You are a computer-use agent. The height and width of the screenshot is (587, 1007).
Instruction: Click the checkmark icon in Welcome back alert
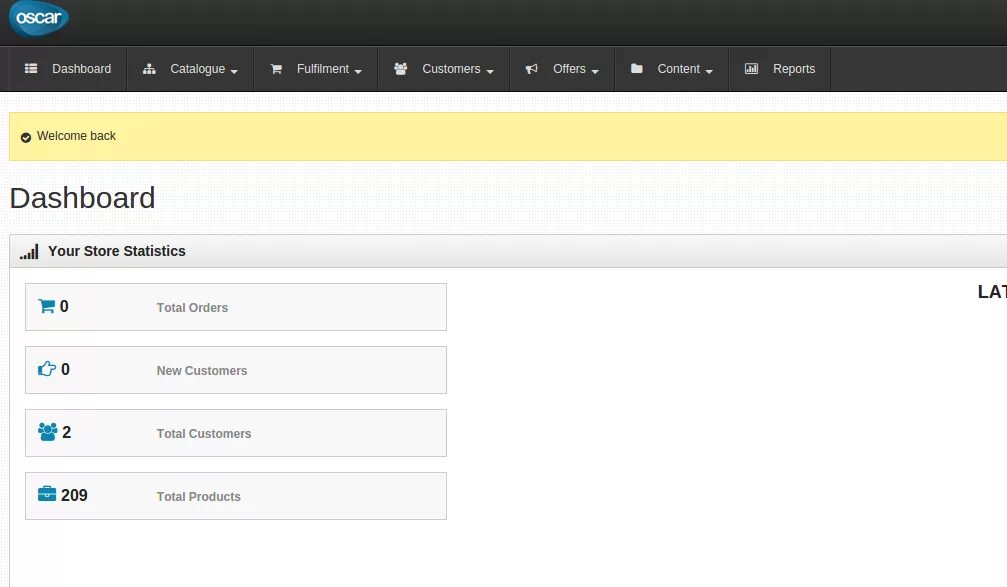coord(26,137)
